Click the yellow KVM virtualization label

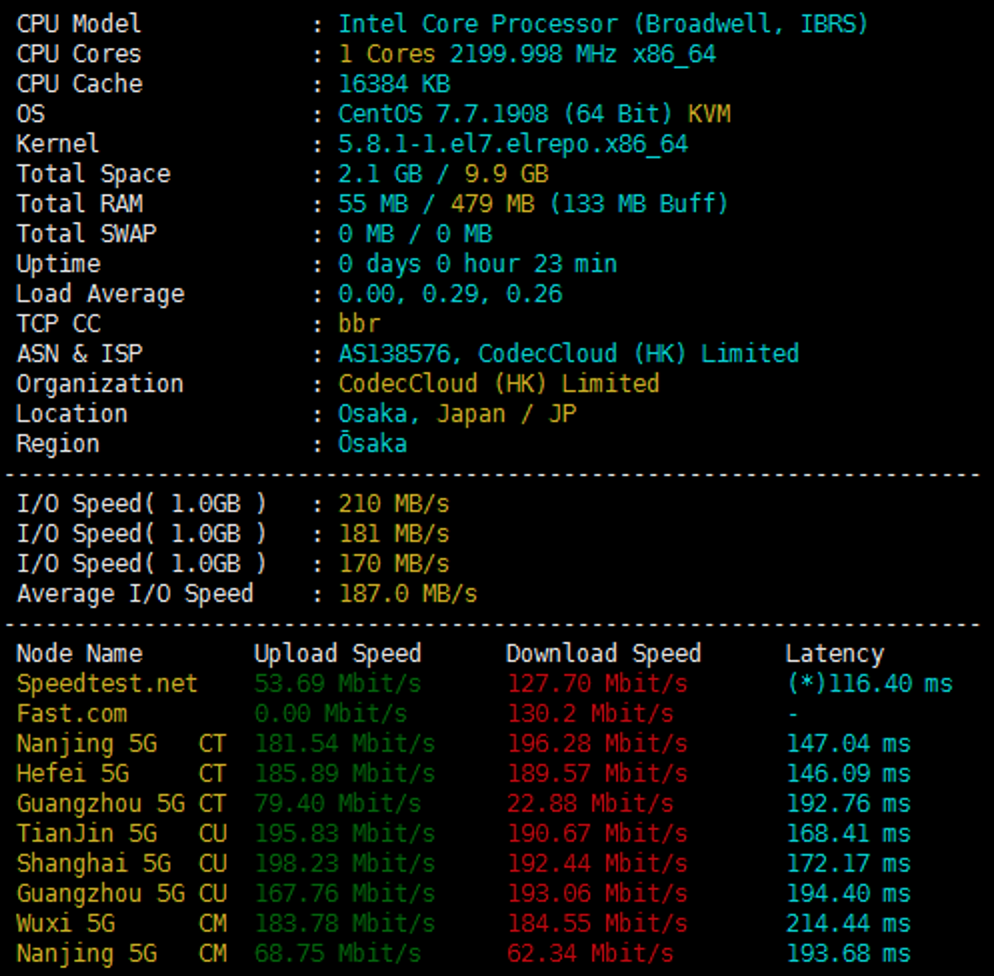[x=709, y=114]
